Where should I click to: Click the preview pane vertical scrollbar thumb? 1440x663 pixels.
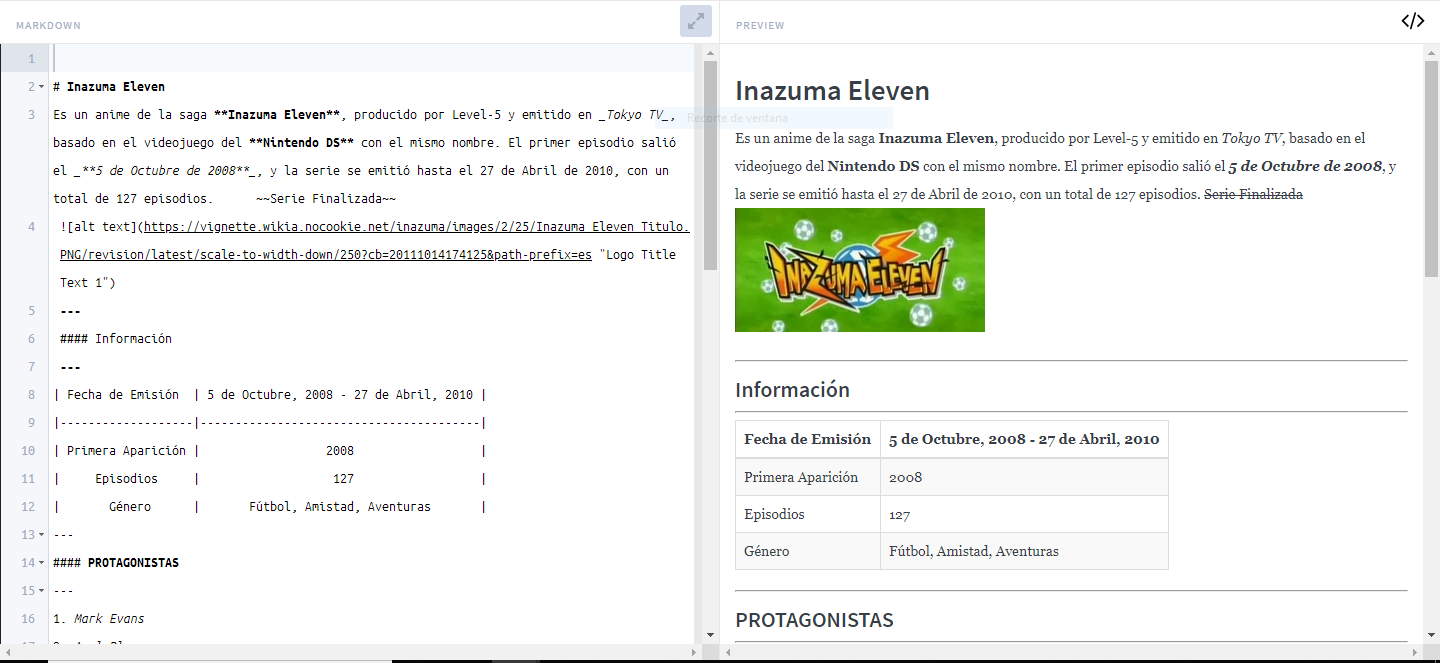coord(1431,168)
